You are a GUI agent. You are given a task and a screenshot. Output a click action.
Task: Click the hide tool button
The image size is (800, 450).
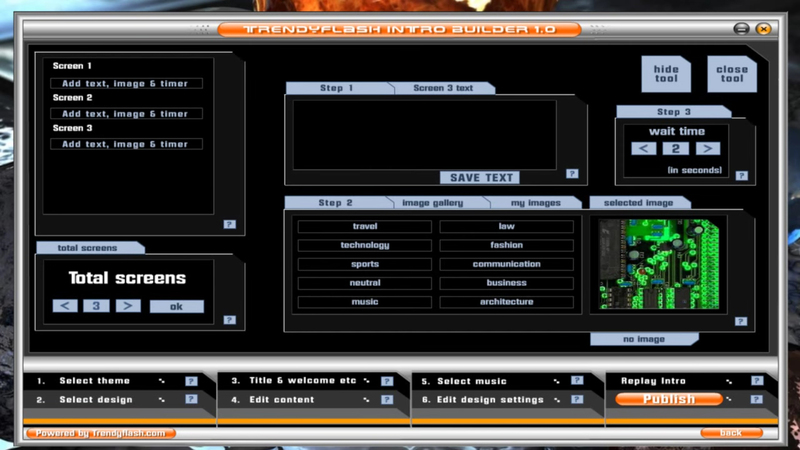click(x=666, y=74)
